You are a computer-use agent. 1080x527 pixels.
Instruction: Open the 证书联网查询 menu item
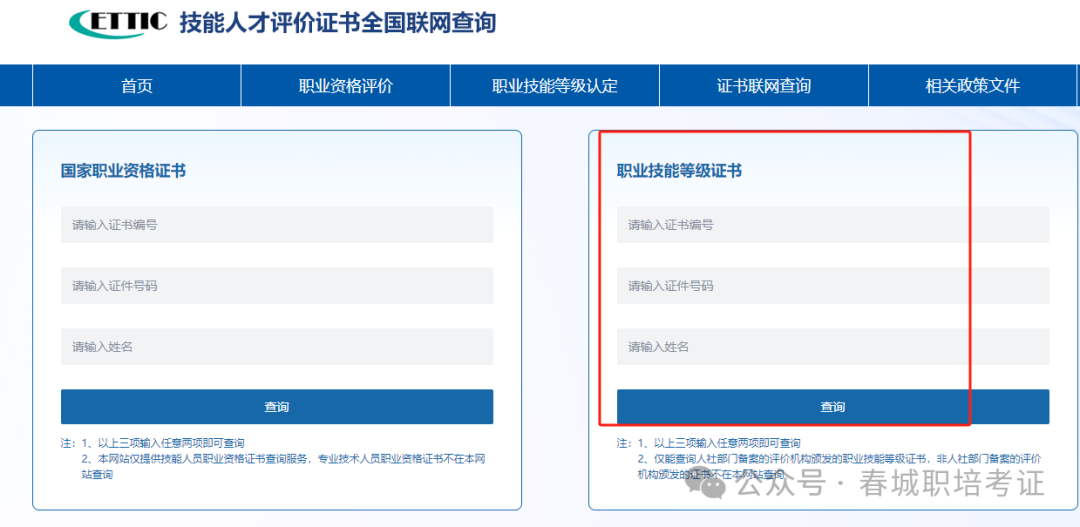pyautogui.click(x=764, y=85)
